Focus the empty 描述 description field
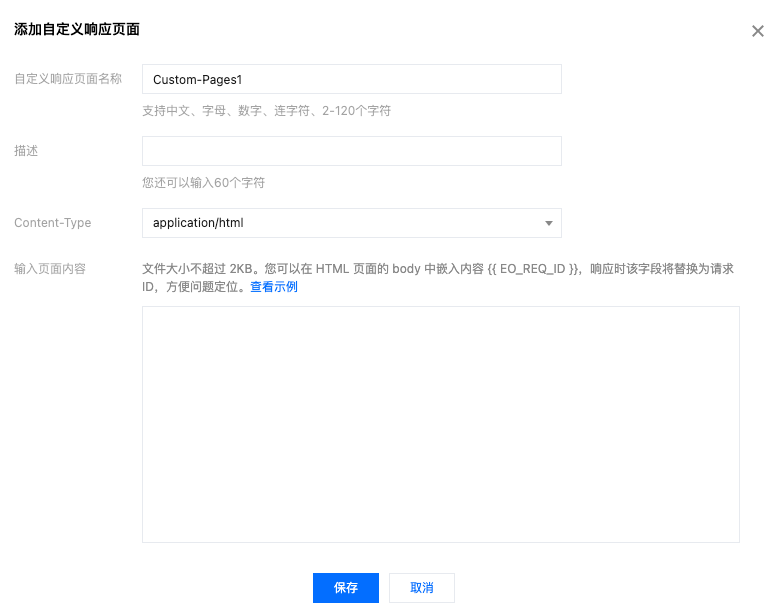The image size is (779, 615). tap(352, 151)
